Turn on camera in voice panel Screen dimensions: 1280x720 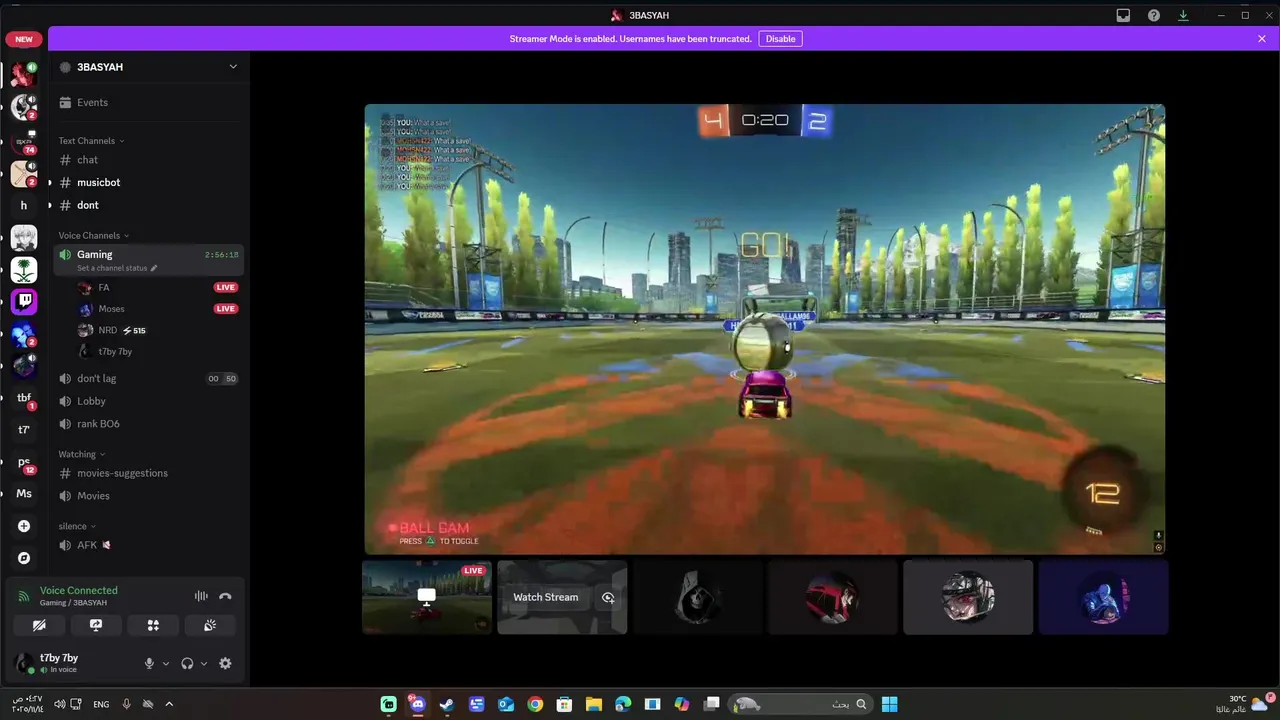(39, 625)
